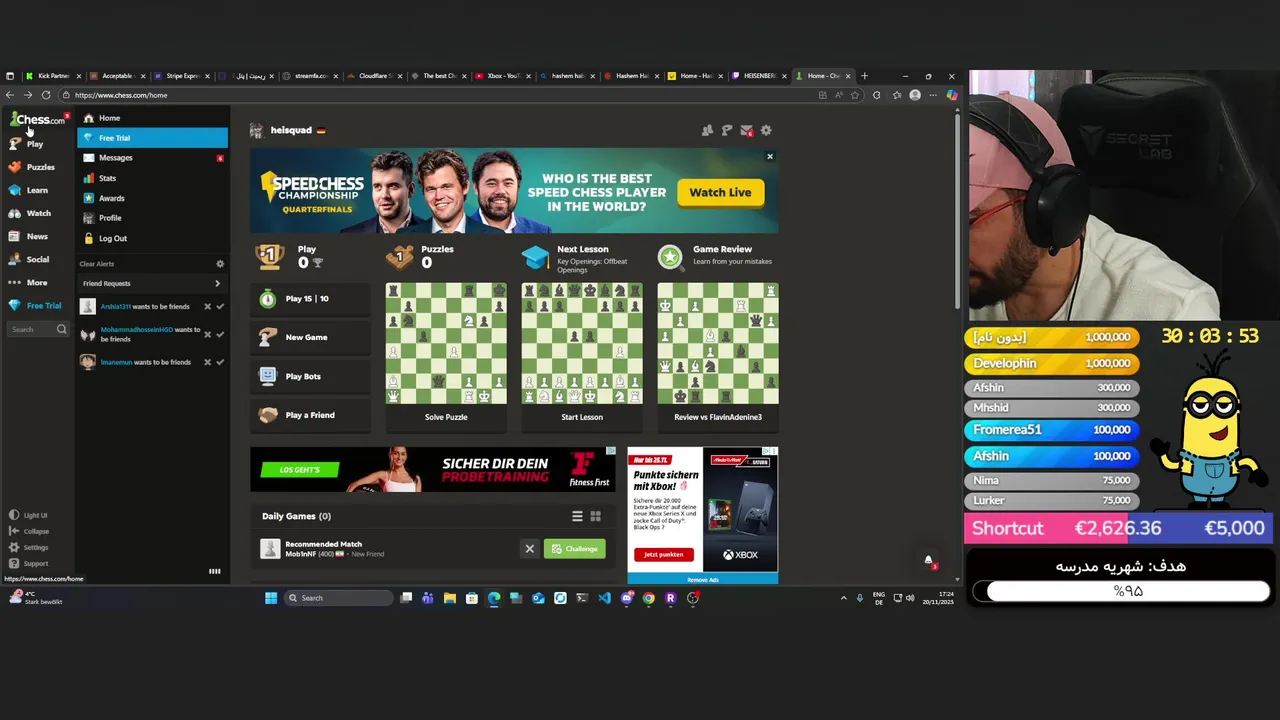Click the sidebar Search field
The height and width of the screenshot is (720, 1280).
38,329
